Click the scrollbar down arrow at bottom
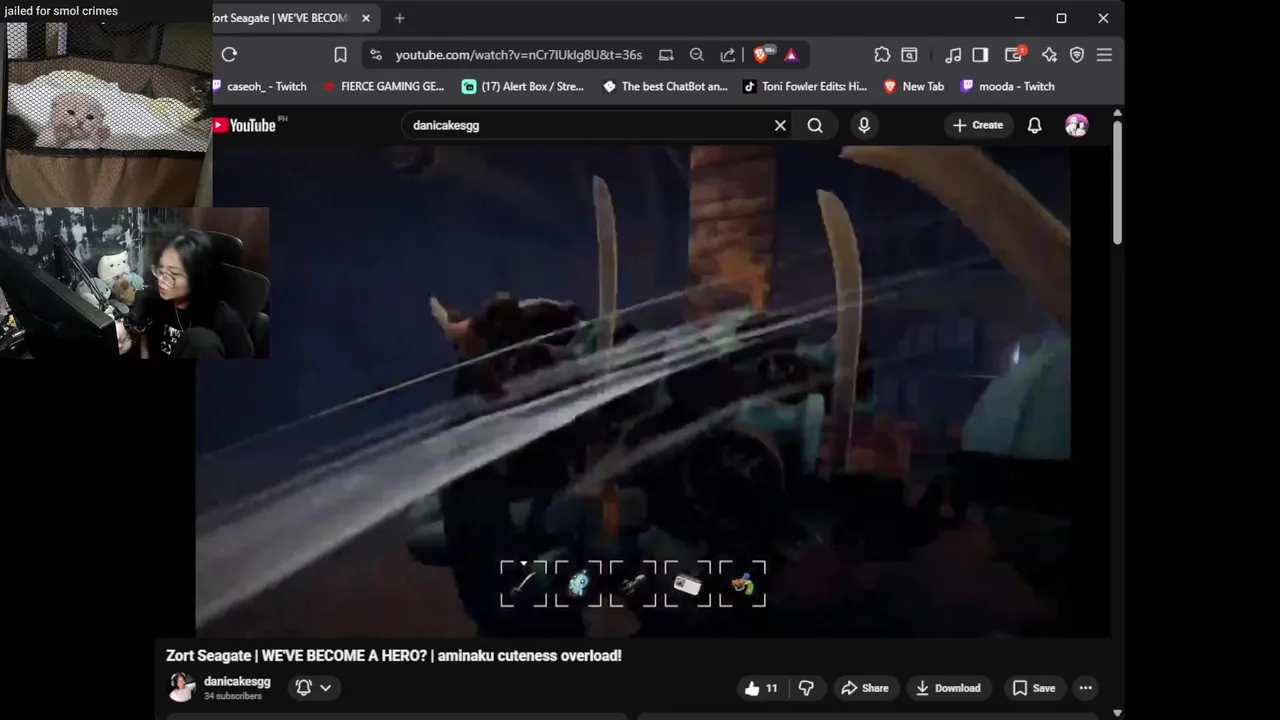The height and width of the screenshot is (720, 1280). [1117, 713]
